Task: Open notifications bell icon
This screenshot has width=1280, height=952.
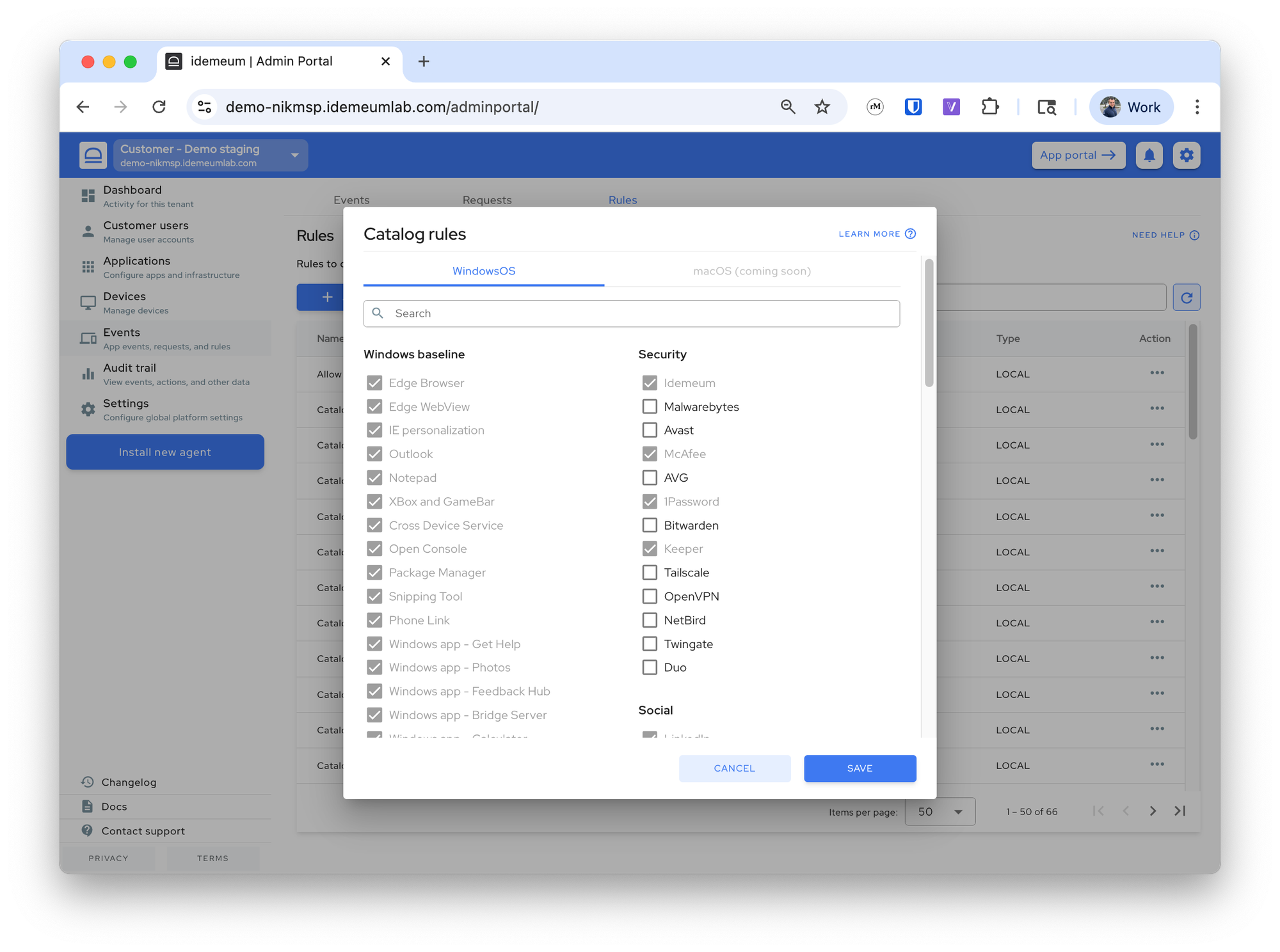Action: pos(1149,155)
